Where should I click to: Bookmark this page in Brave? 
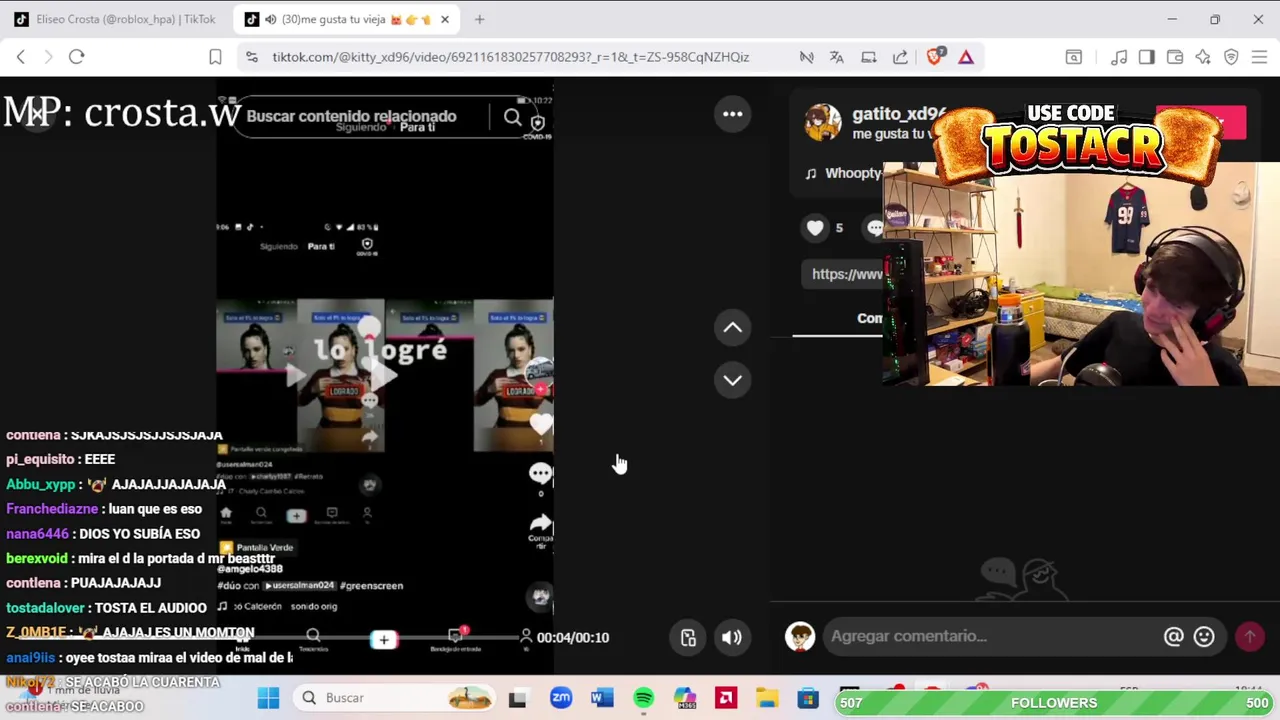pyautogui.click(x=215, y=57)
